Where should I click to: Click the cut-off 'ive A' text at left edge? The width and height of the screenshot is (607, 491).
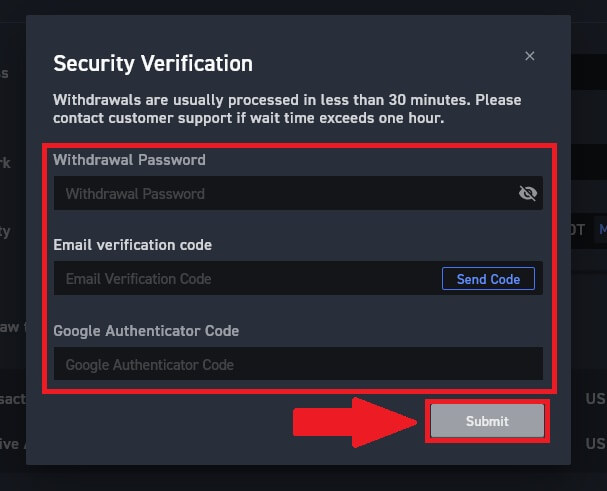10,443
